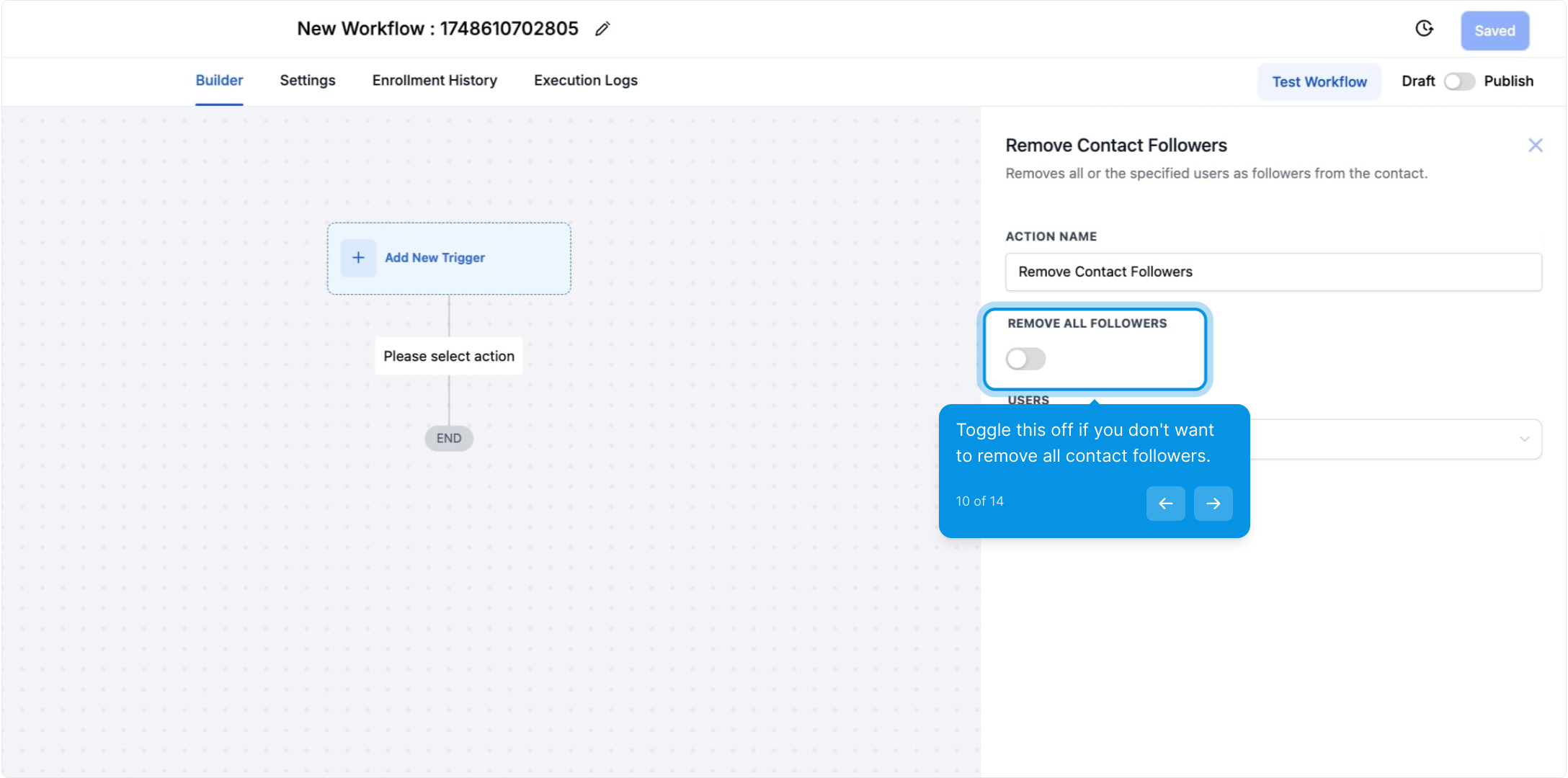Click the plus icon in trigger box

click(x=358, y=258)
